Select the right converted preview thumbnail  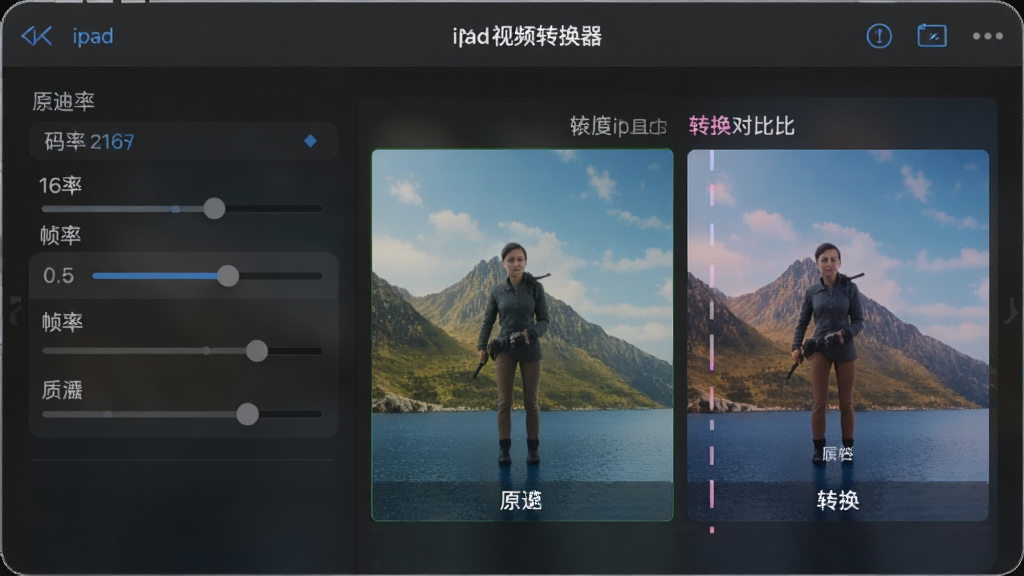tap(838, 335)
